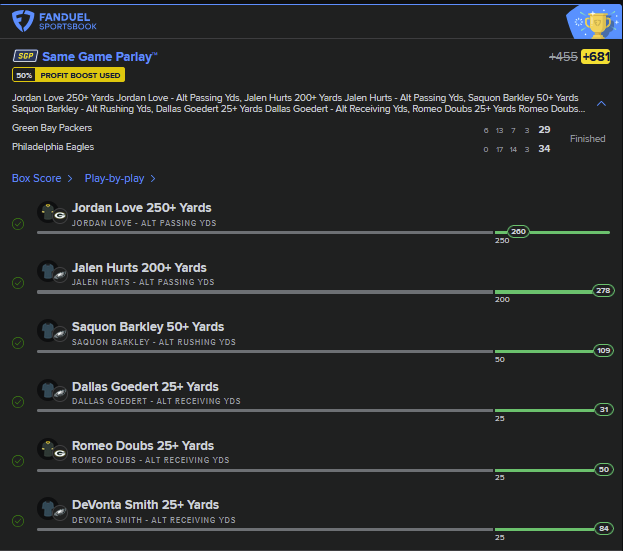Click the 278 marker on Jalen Hurts bar
This screenshot has height=551, width=623.
603,291
